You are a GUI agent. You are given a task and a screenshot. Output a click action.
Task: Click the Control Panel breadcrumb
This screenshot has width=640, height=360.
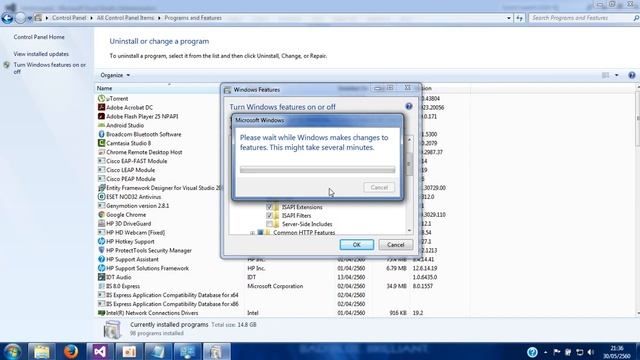point(69,18)
